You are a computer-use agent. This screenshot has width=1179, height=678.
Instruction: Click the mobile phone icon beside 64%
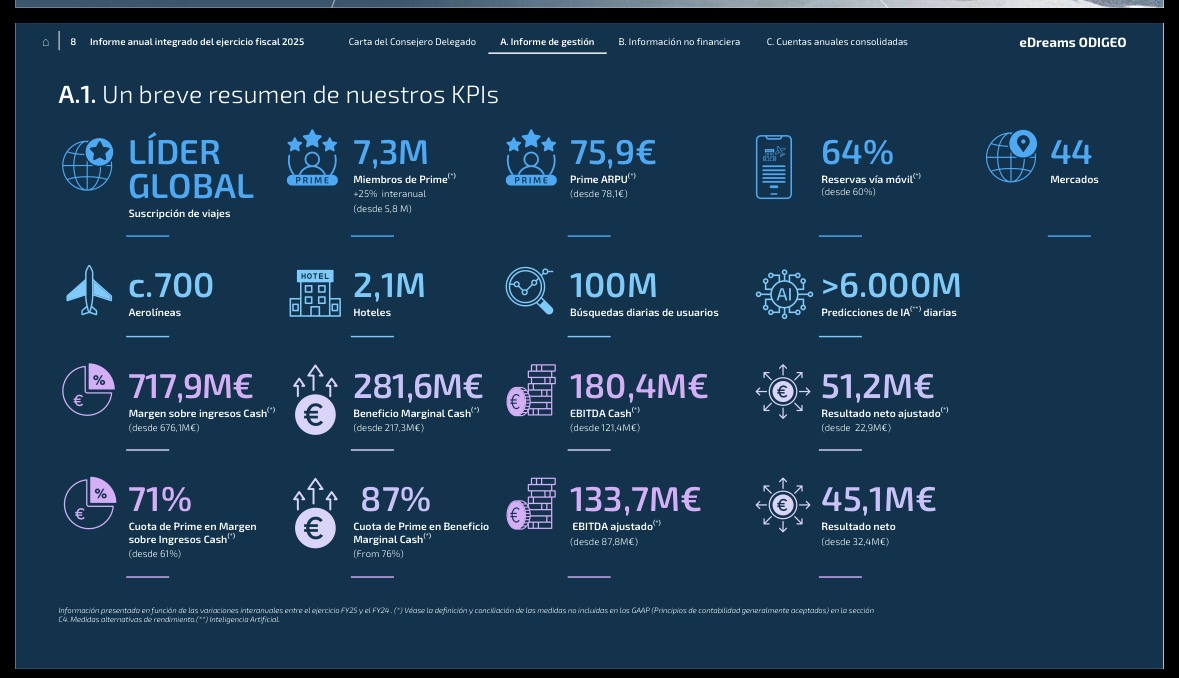pos(774,167)
